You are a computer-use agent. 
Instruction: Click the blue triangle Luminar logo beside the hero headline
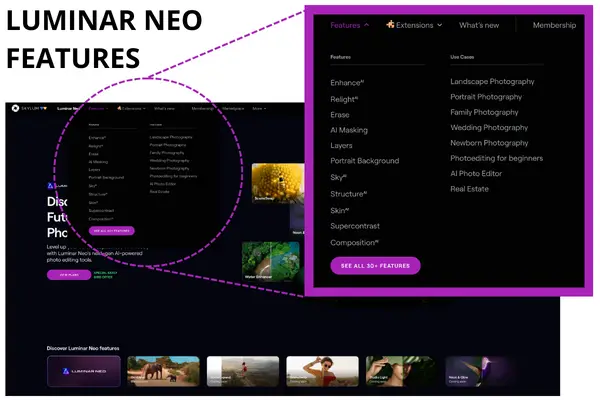coord(50,186)
